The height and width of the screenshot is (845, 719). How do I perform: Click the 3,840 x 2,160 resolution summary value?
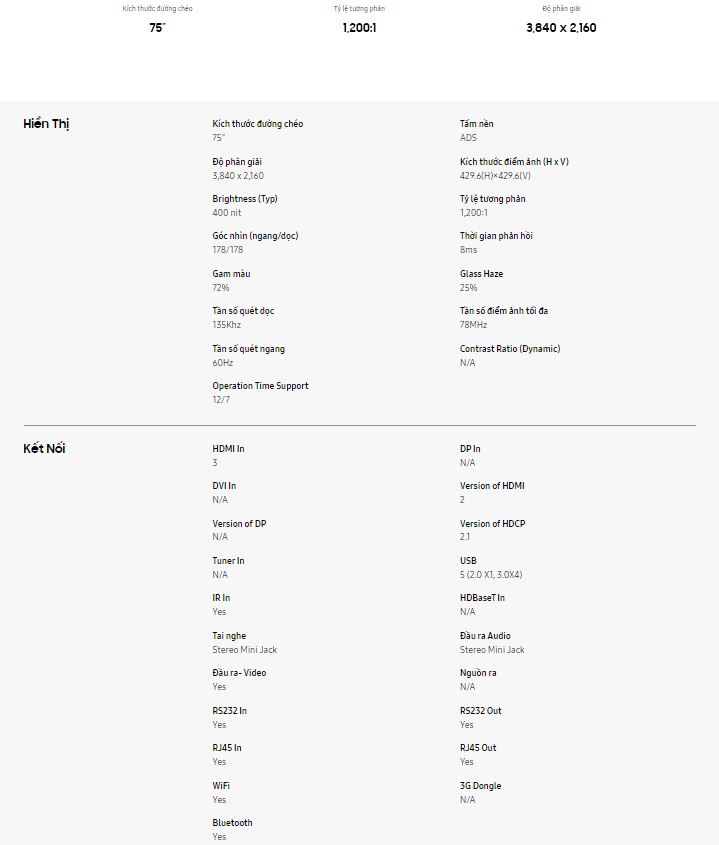561,28
